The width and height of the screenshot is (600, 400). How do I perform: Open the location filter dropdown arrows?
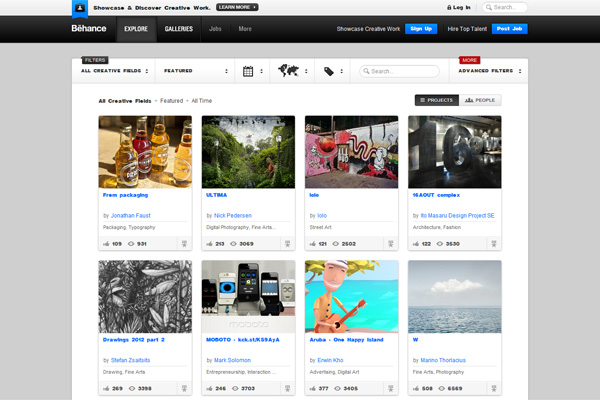pyautogui.click(x=306, y=71)
